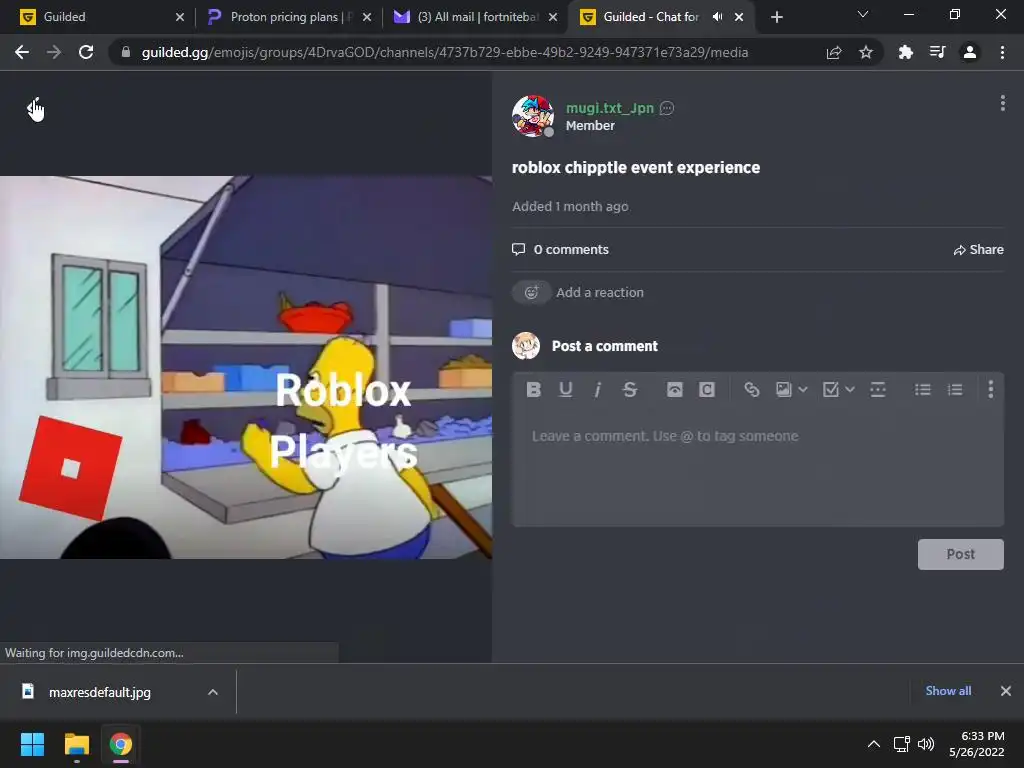Insert a checklist in the comment
This screenshot has height=768, width=1024.
click(x=831, y=390)
